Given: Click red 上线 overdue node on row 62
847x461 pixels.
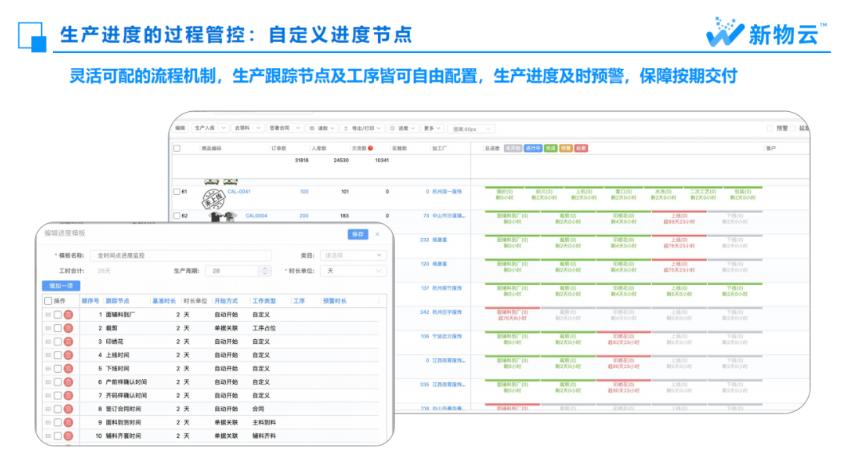Looking at the screenshot, I should point(679,218).
